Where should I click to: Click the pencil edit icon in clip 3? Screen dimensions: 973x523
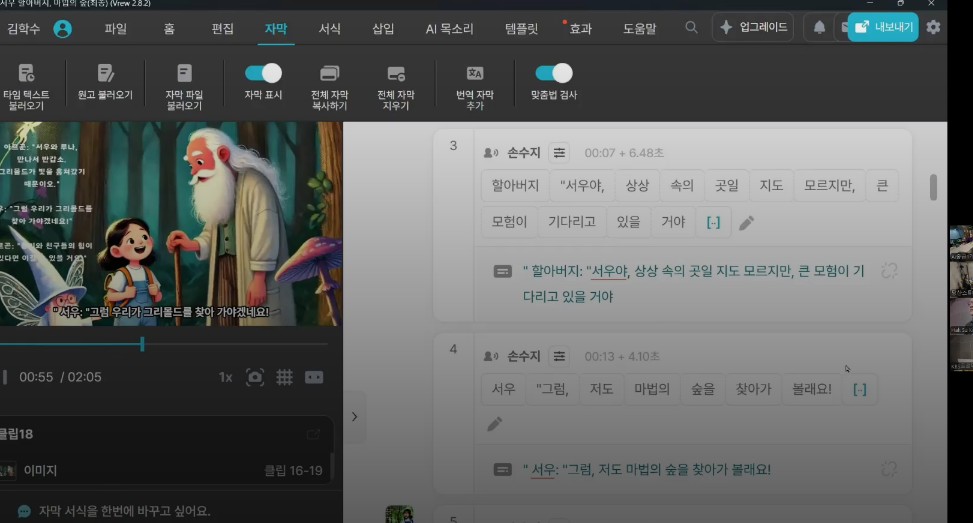pyautogui.click(x=746, y=223)
